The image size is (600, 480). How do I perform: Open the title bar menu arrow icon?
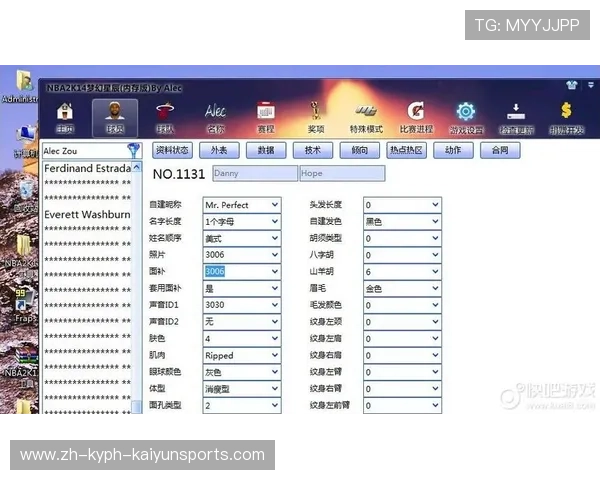[591, 85]
